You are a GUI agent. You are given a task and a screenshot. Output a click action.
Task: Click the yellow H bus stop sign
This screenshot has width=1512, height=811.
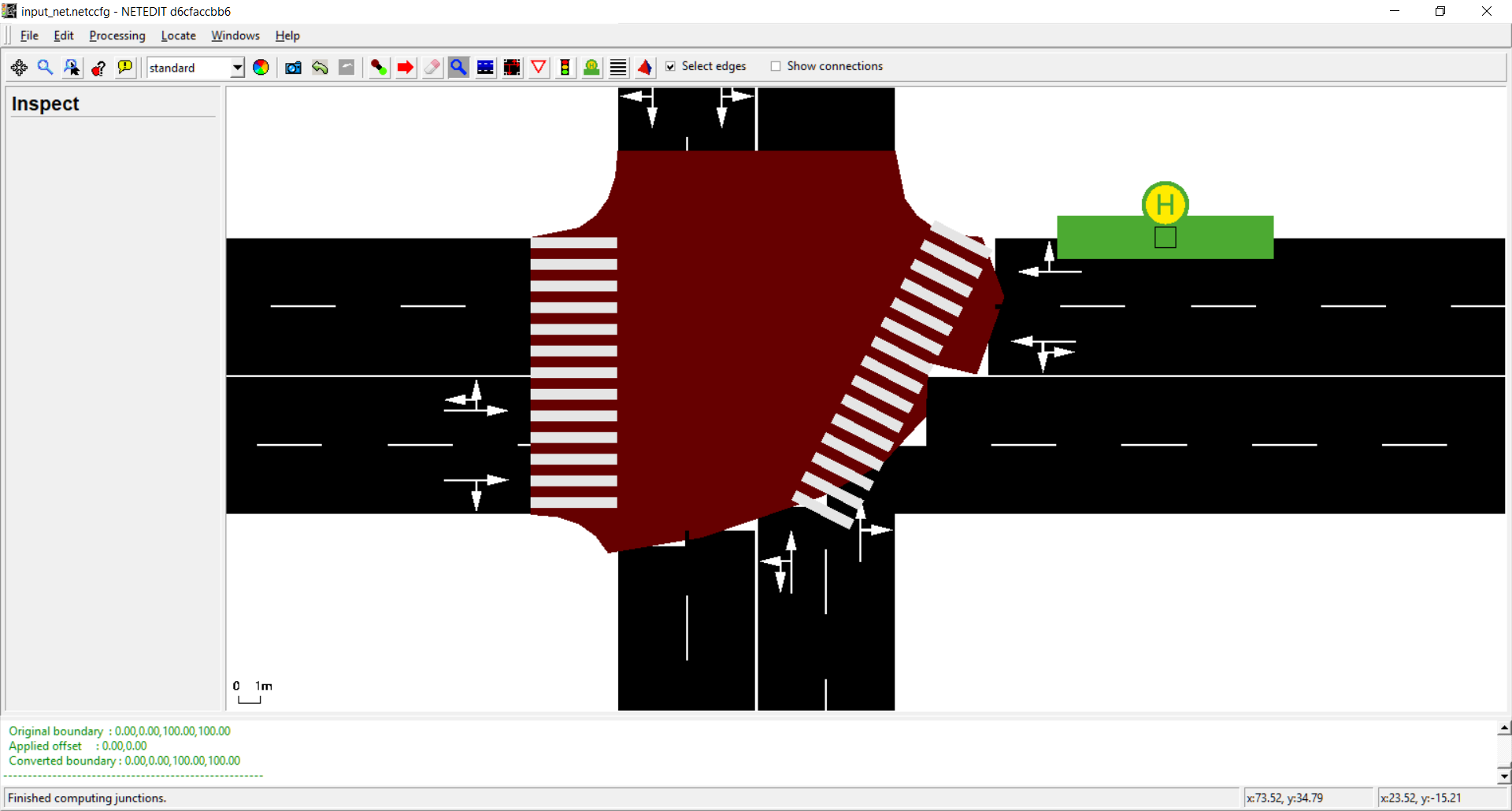(x=1165, y=204)
